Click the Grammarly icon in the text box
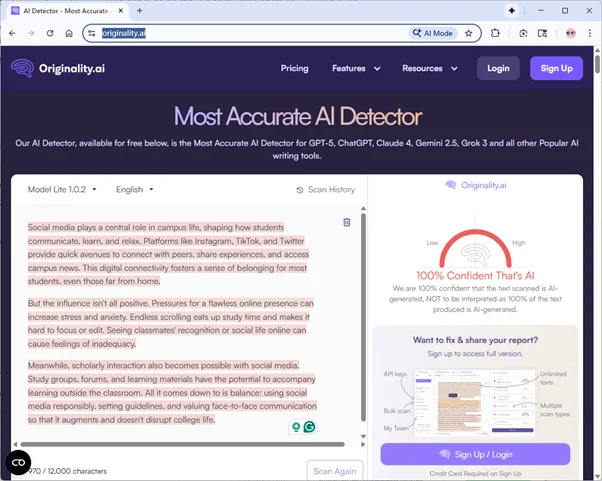 coord(310,426)
